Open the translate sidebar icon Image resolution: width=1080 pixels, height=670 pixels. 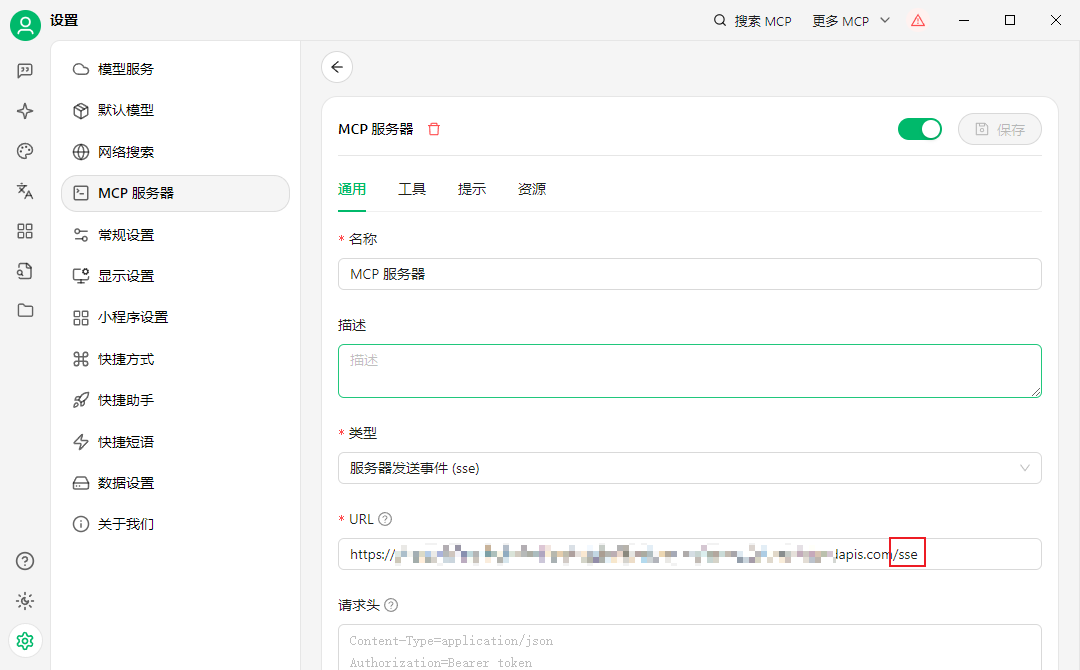25,191
